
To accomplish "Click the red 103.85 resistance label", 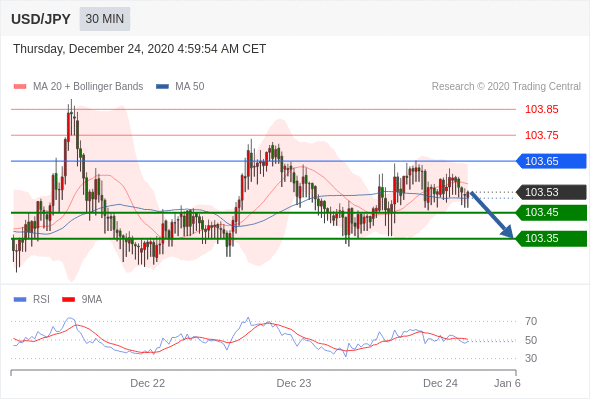I will coord(541,110).
